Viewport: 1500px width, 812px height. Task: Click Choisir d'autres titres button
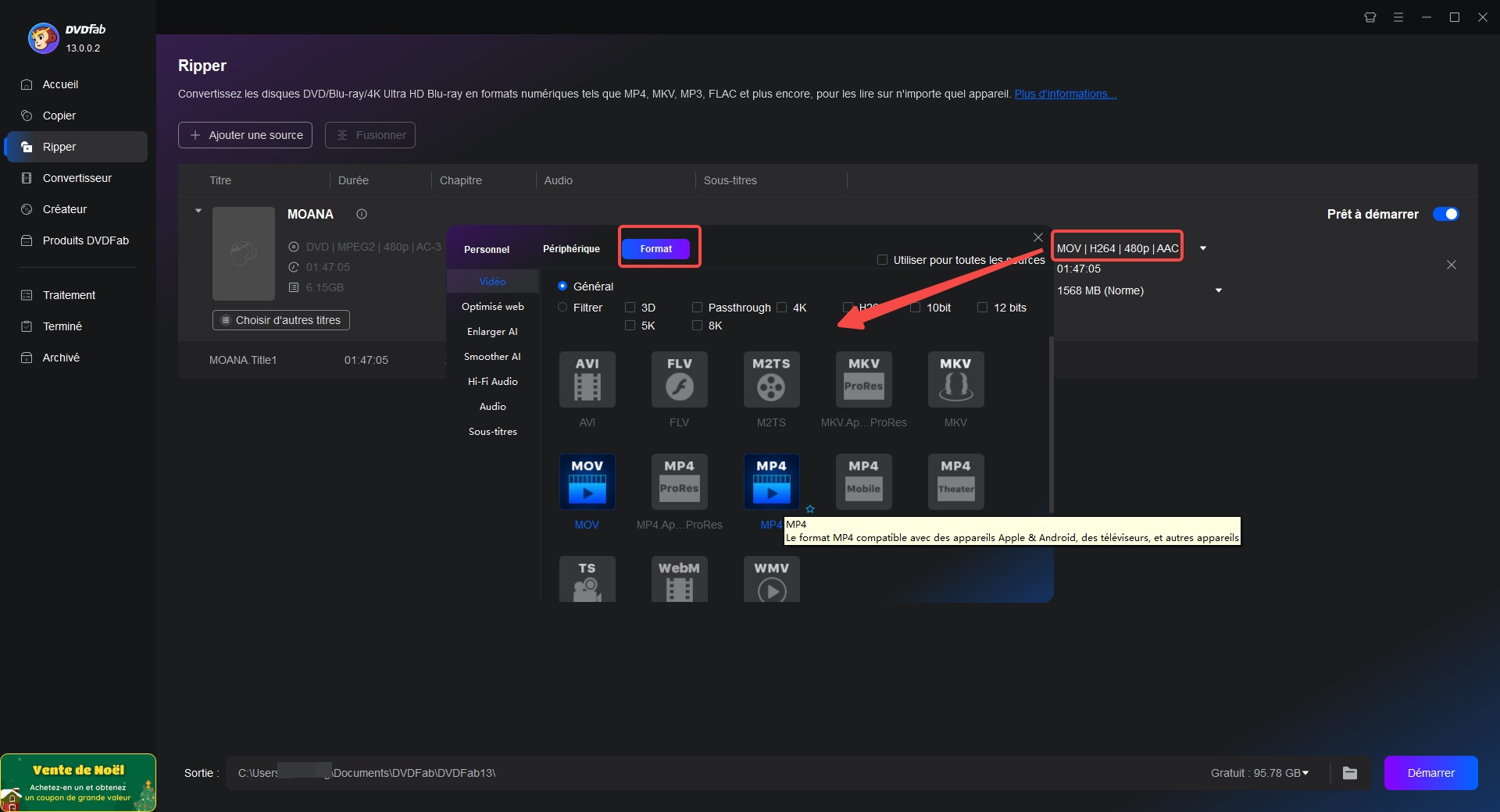[x=281, y=320]
